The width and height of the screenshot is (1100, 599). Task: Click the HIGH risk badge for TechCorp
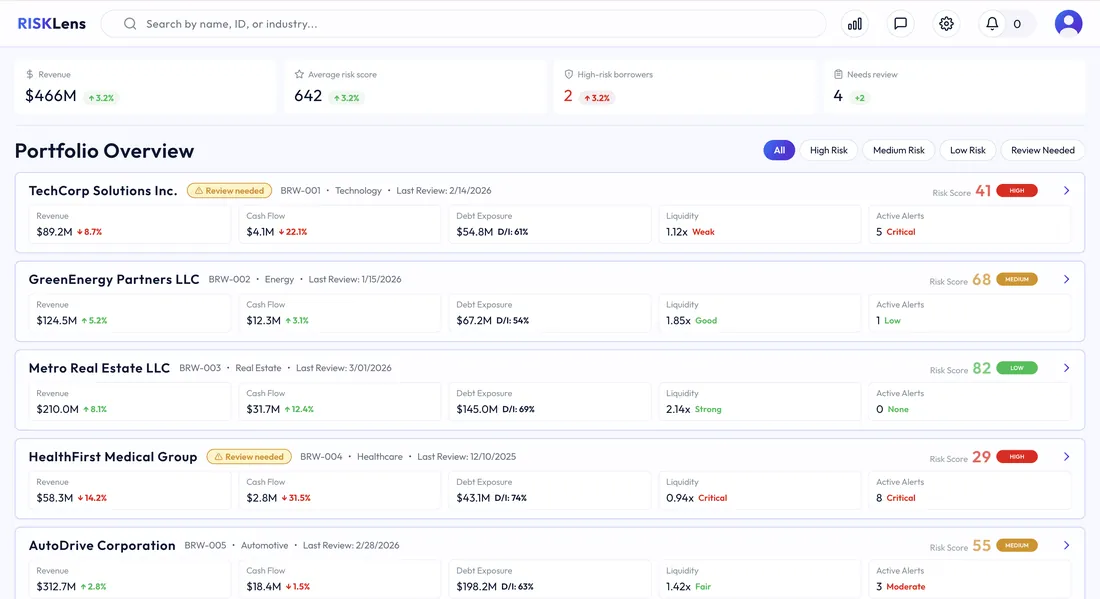(1017, 191)
